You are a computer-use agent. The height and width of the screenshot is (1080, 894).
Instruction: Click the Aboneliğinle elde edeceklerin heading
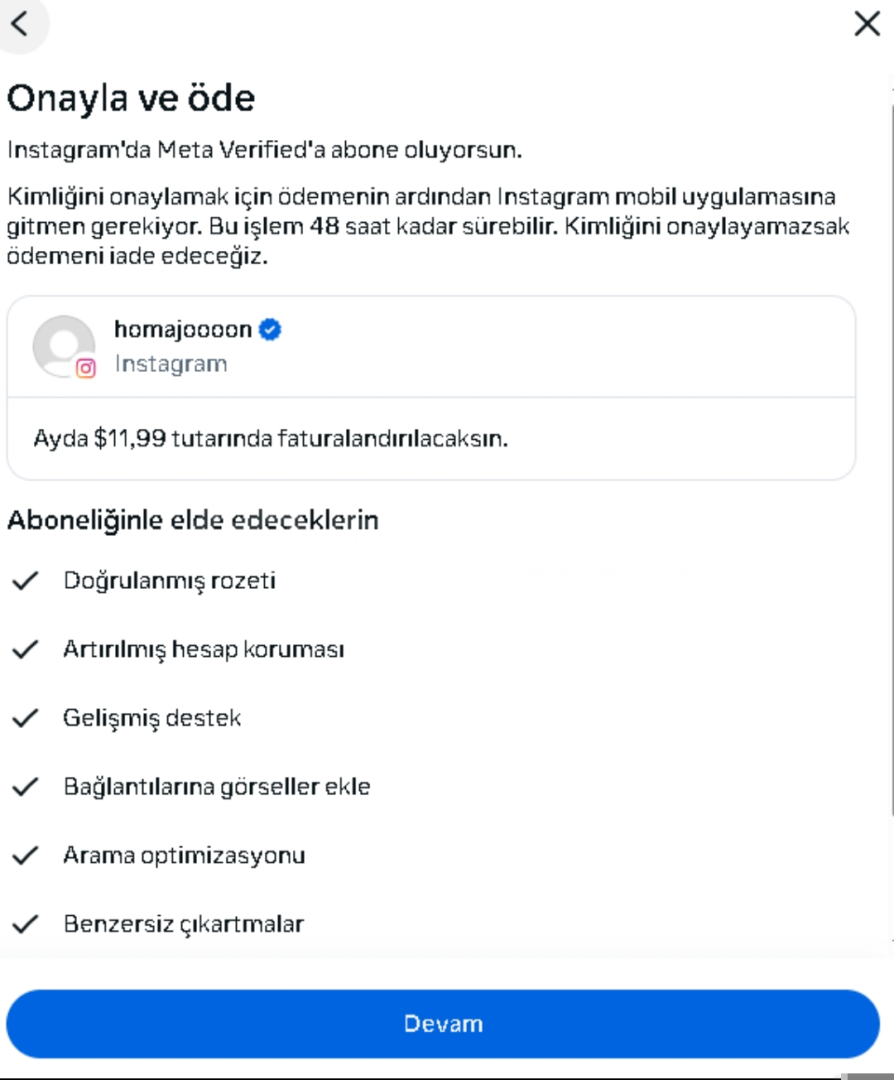coord(193,520)
